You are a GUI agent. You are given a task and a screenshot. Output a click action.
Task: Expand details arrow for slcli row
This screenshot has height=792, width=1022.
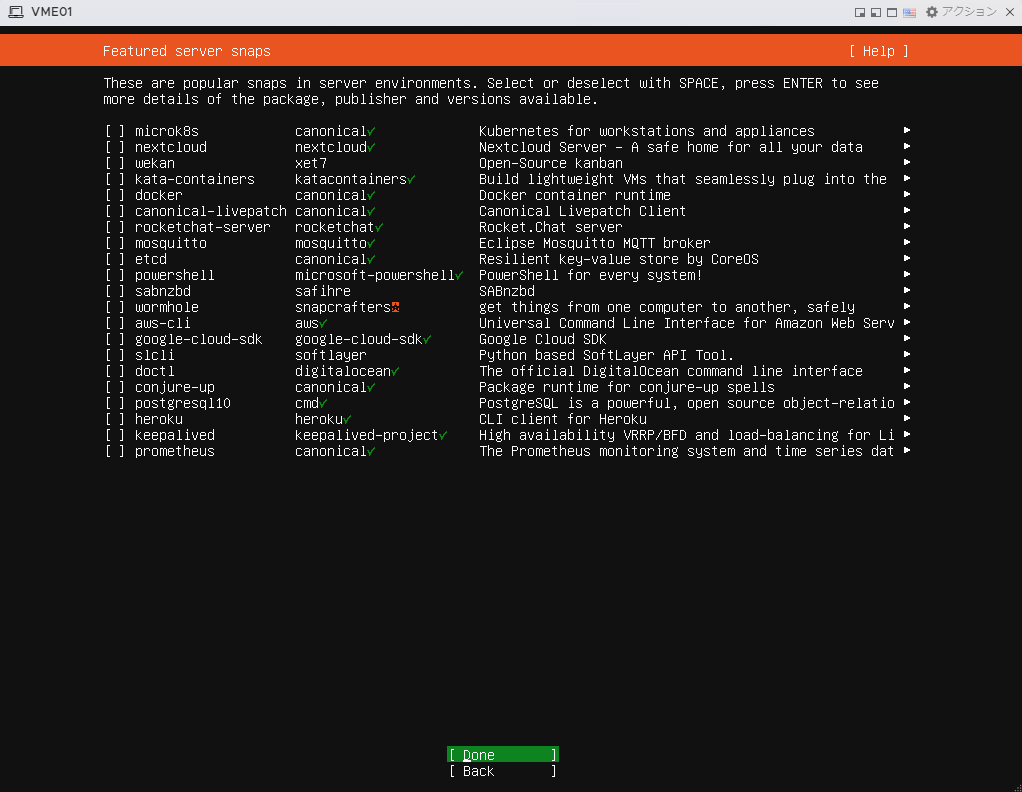(x=907, y=354)
